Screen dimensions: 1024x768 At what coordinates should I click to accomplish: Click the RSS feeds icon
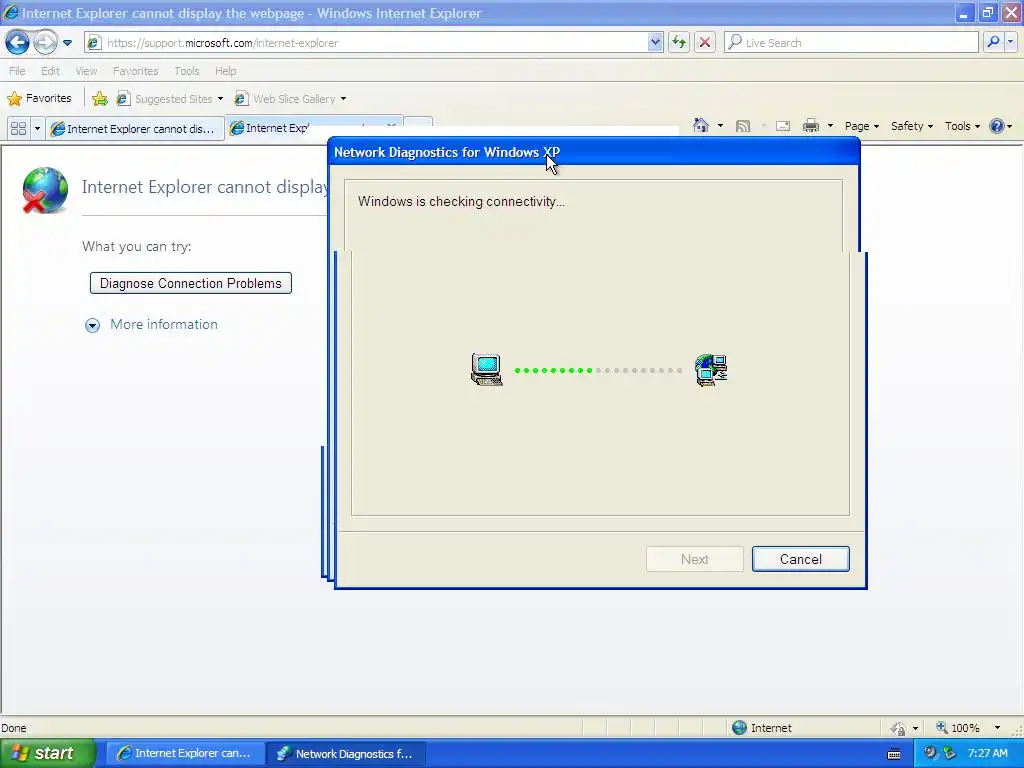[x=743, y=126]
